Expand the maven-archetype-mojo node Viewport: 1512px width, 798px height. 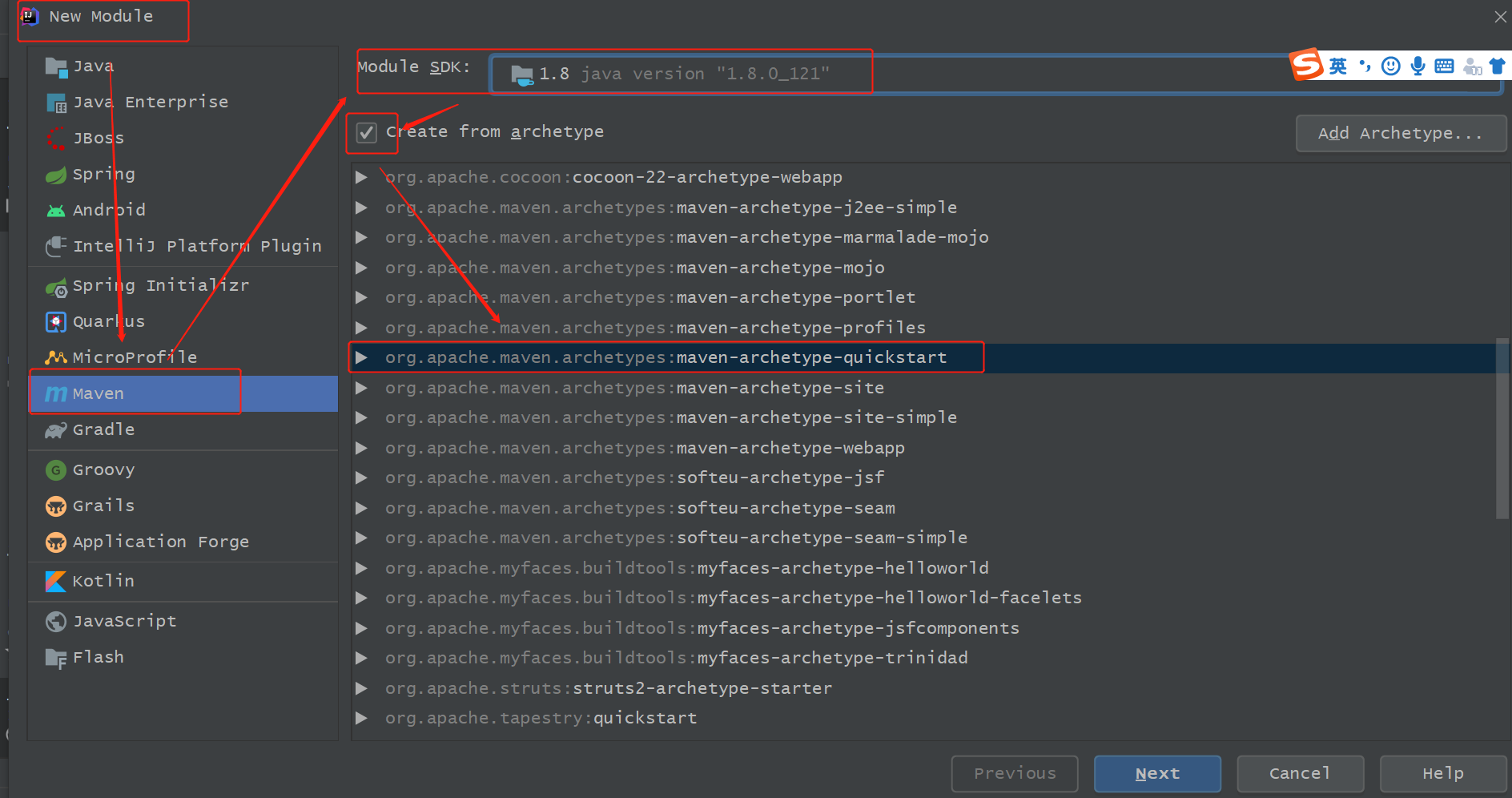(361, 268)
